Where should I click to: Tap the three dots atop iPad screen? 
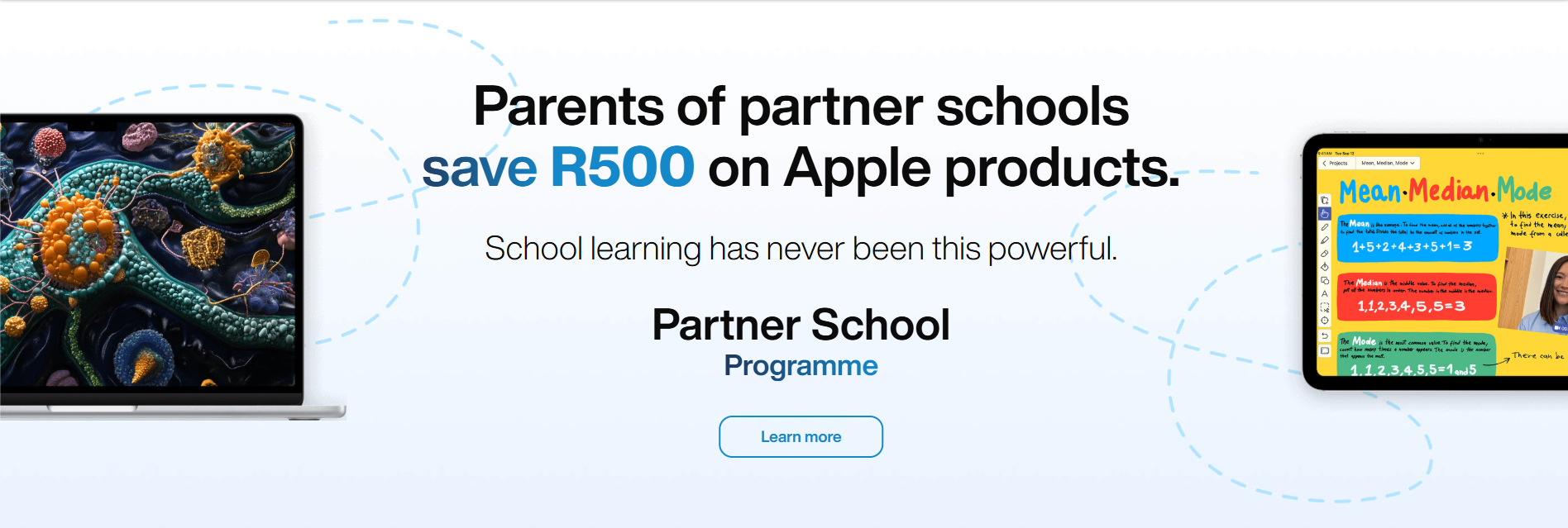click(x=1480, y=154)
